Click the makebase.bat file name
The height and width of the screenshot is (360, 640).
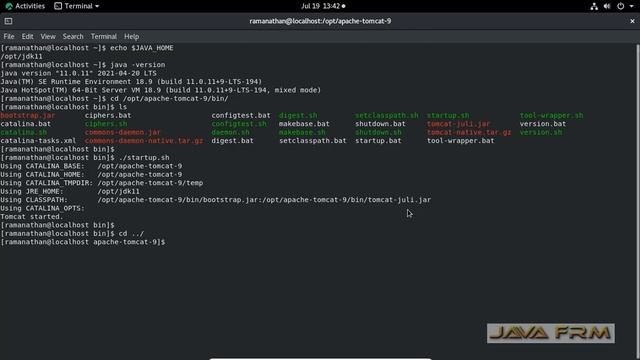(x=304, y=124)
